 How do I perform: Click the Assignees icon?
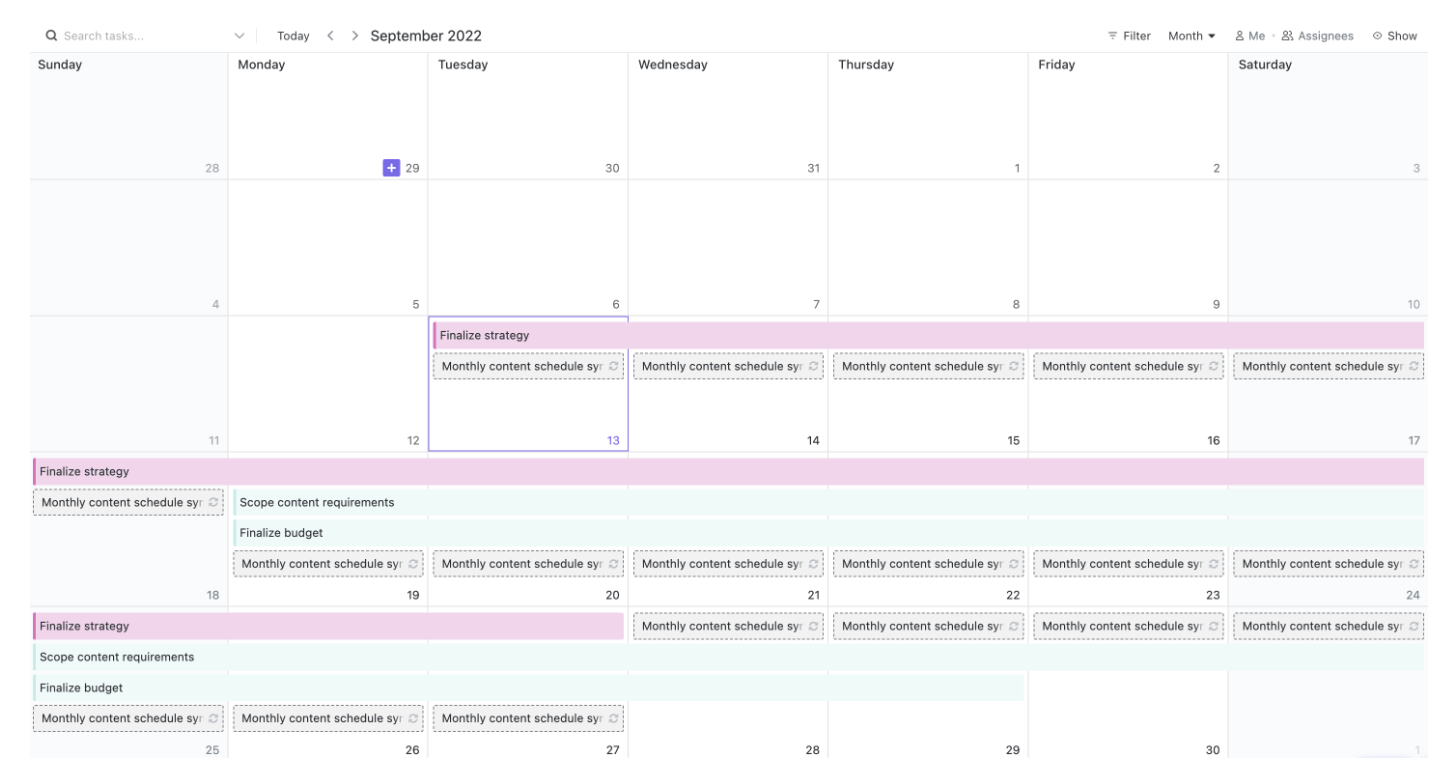pos(1290,35)
